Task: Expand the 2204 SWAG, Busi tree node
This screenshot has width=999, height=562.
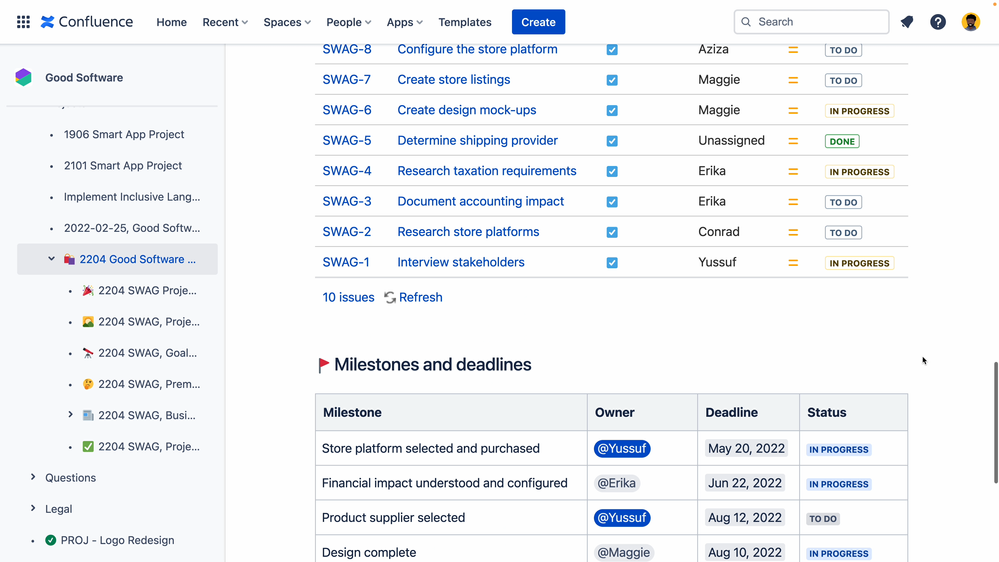Action: coord(70,415)
